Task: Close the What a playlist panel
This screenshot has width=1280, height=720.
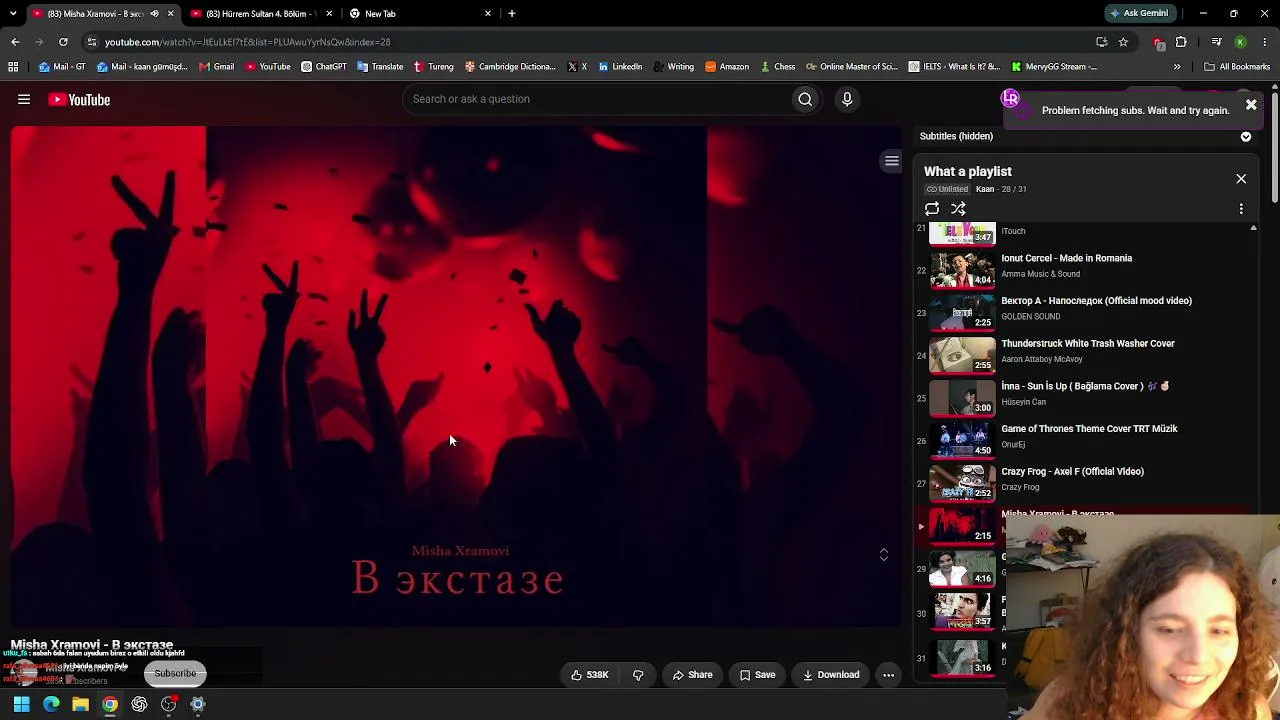Action: point(1241,179)
